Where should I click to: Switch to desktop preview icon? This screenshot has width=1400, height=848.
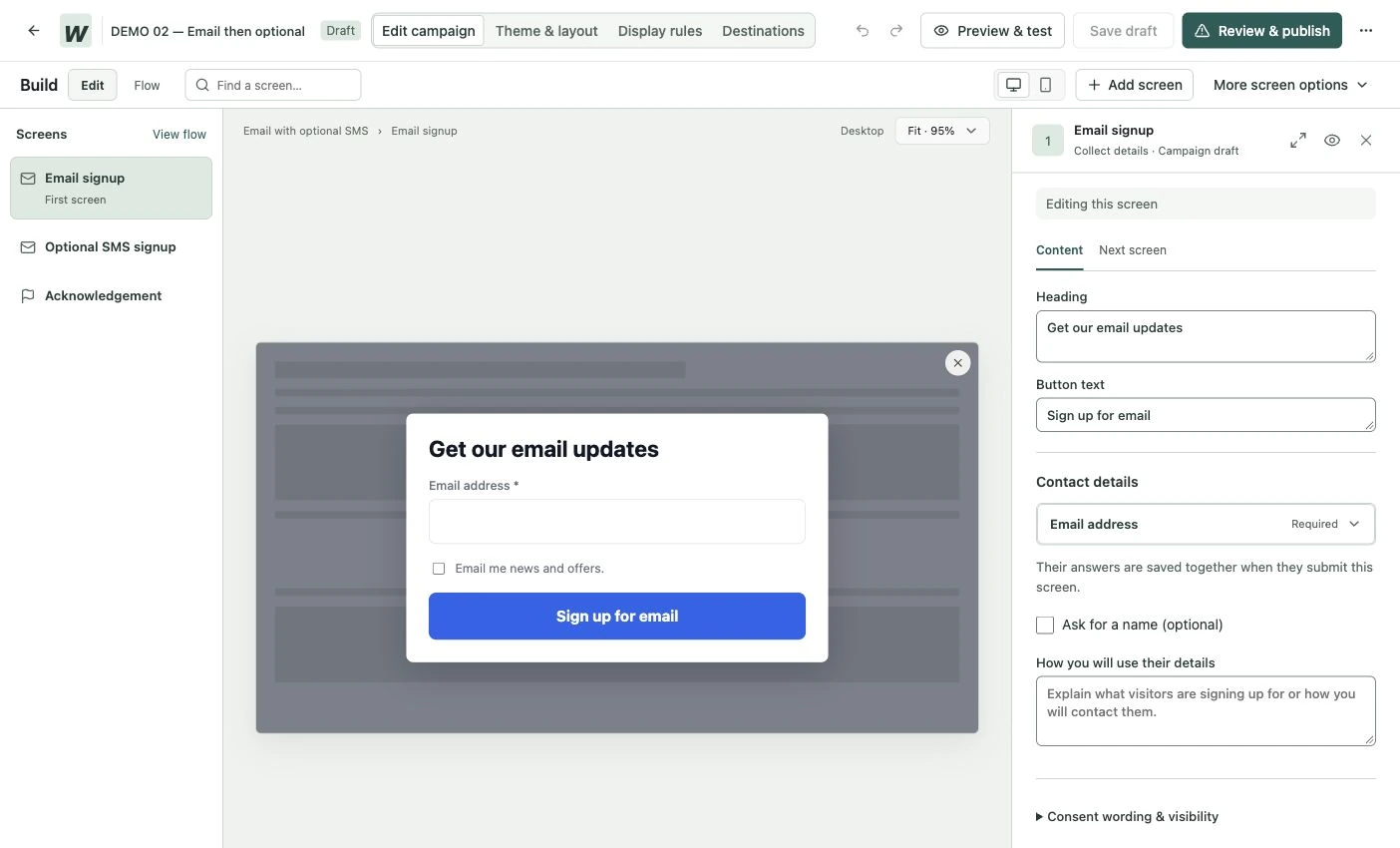point(1013,85)
